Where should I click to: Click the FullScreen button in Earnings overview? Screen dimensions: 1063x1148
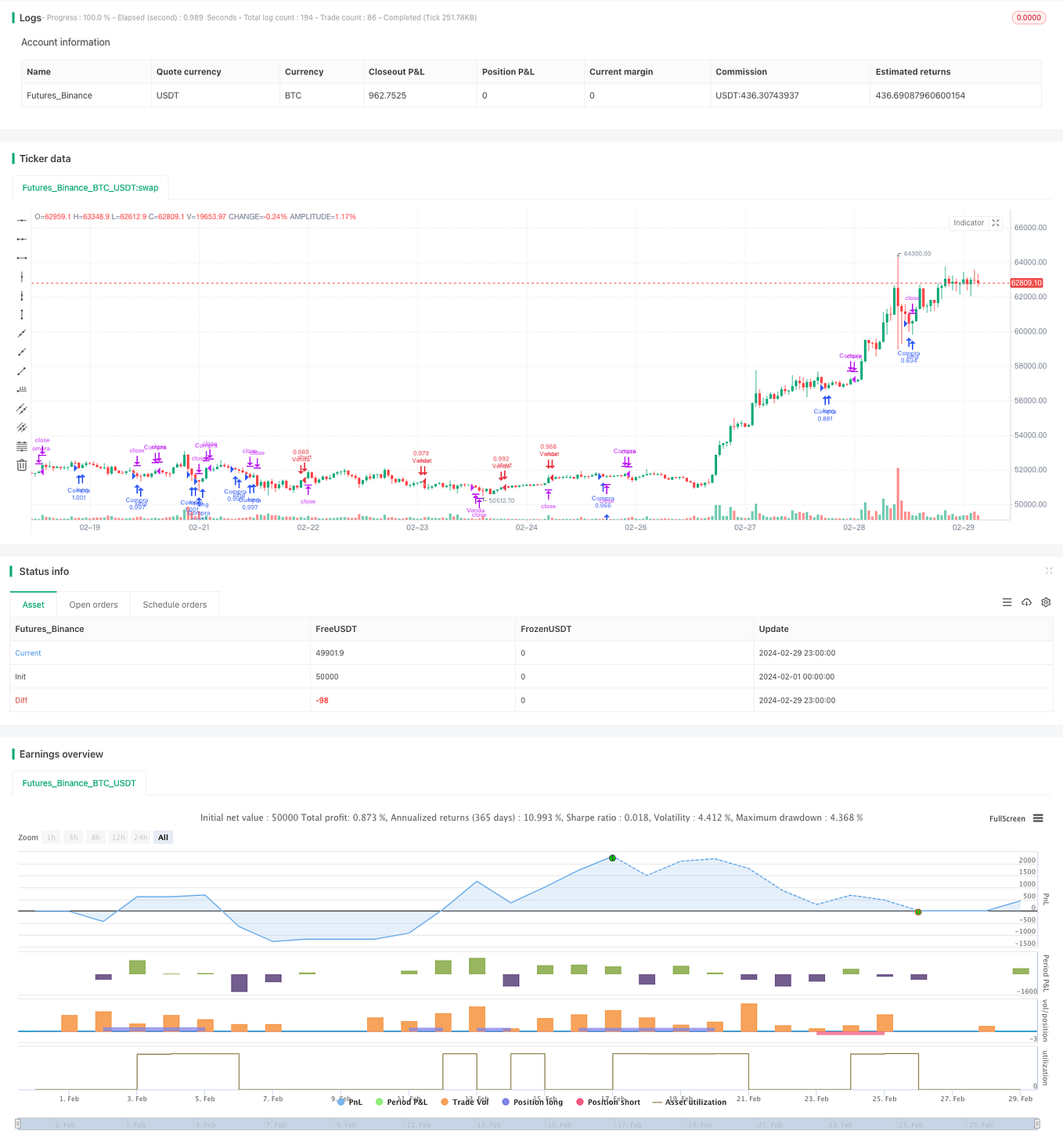(x=1007, y=818)
